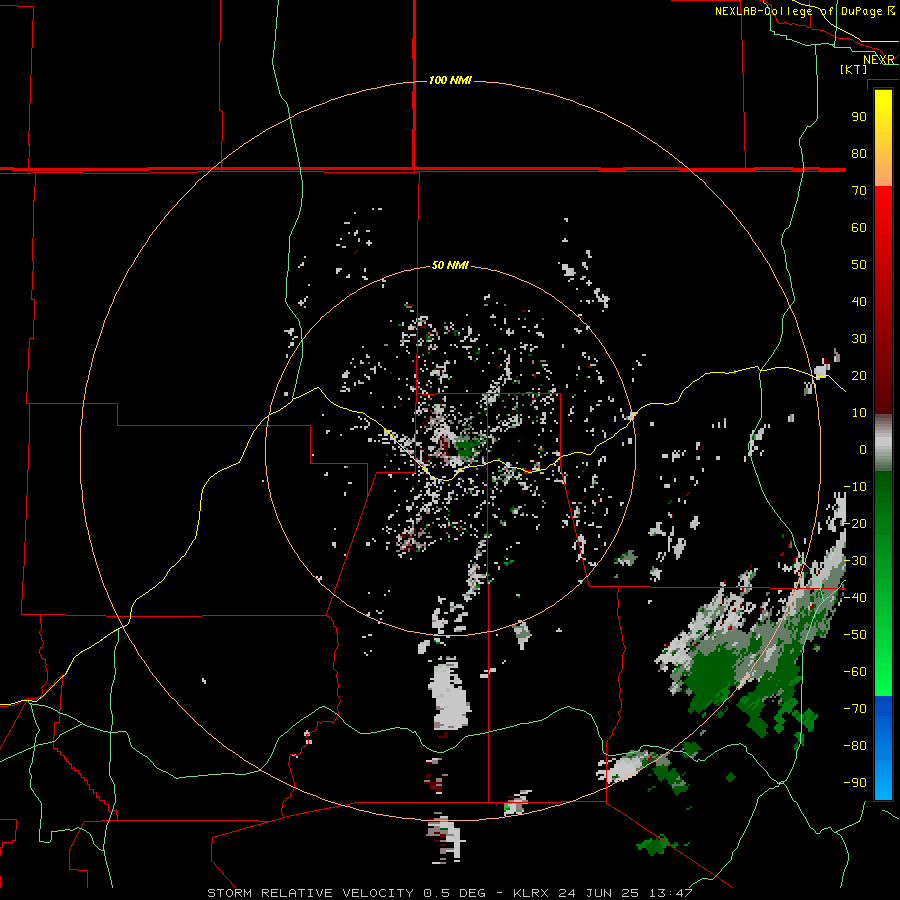Screen dimensions: 900x900
Task: Click the -80 value on the velocity scale
Action: click(855, 746)
